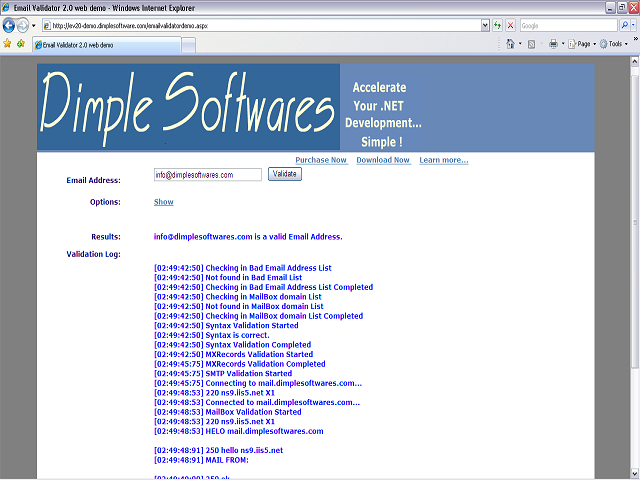Select the Email Validator 2.0 web demo tab
The image size is (640, 480).
point(107,45)
